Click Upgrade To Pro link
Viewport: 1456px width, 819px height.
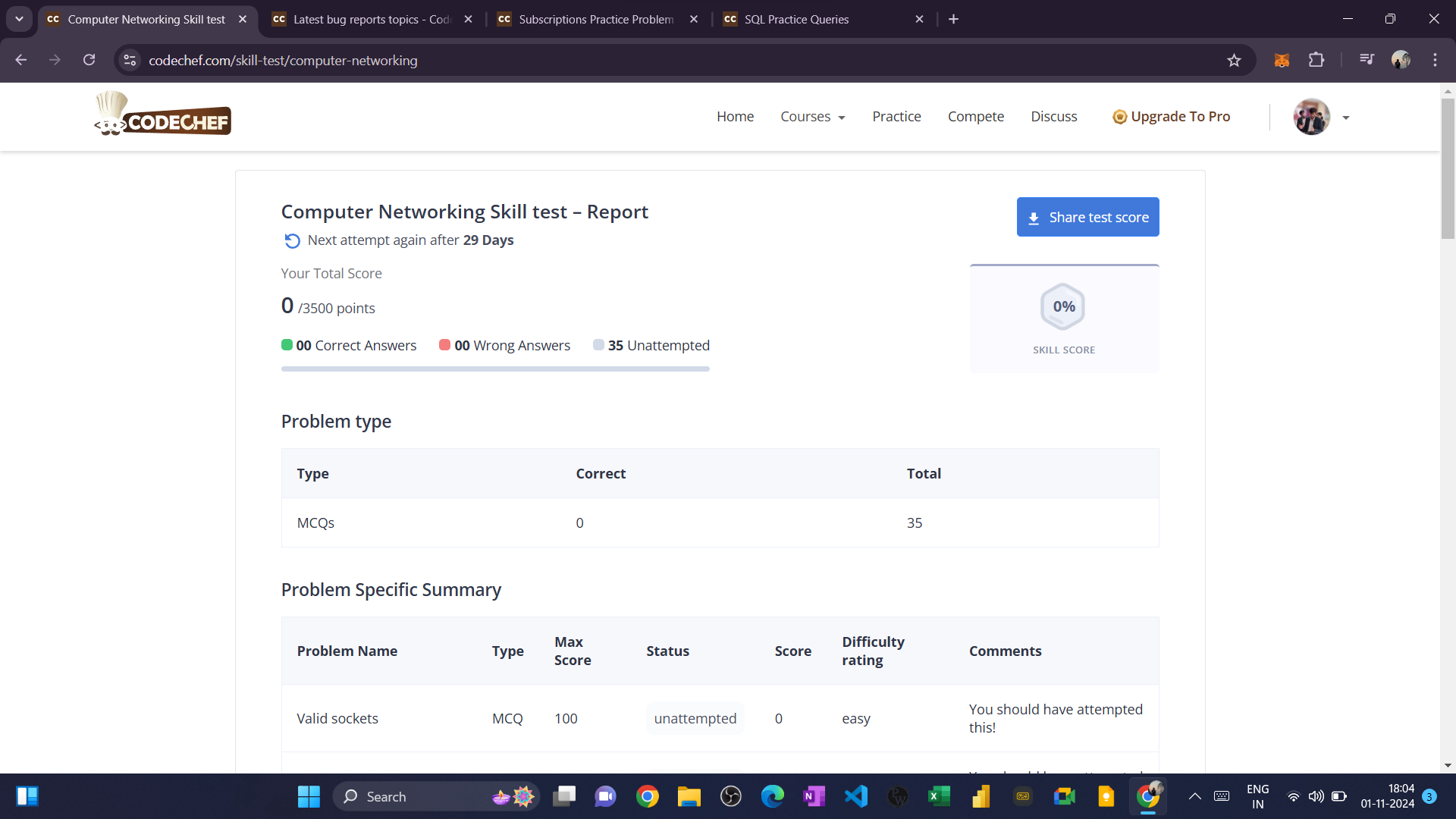pyautogui.click(x=1172, y=117)
